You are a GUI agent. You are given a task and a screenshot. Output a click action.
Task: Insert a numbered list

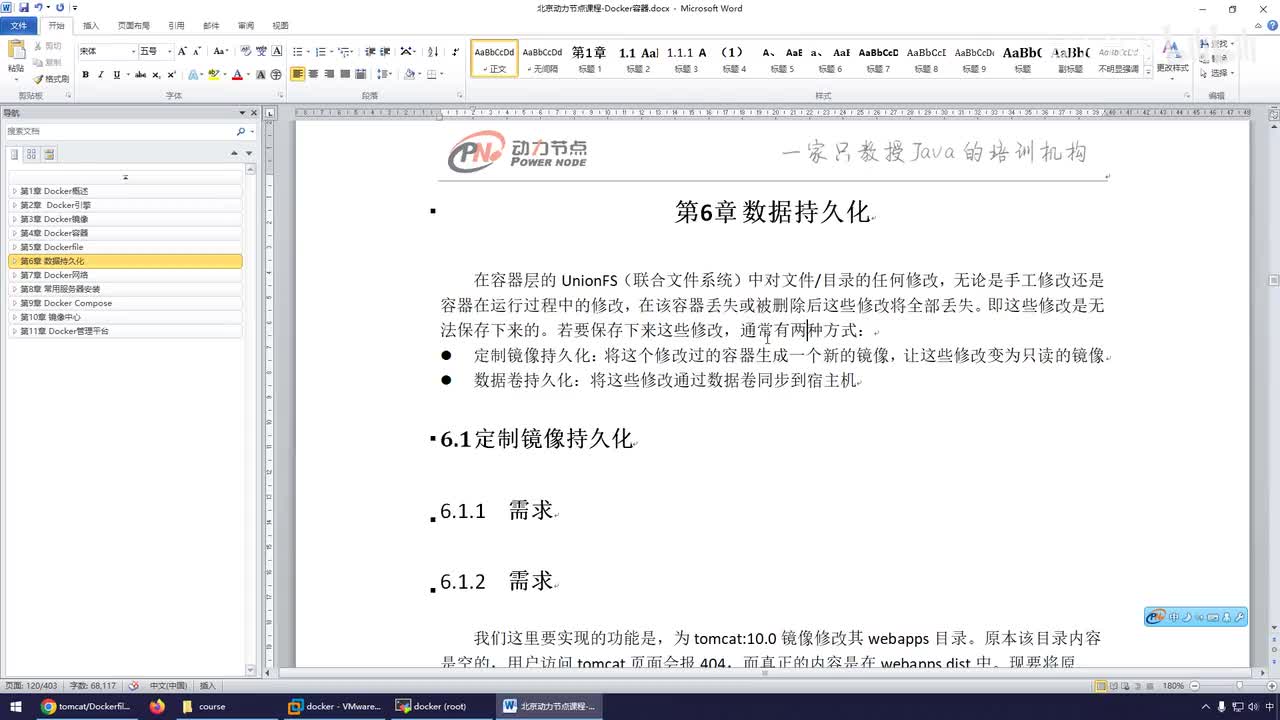click(x=321, y=51)
